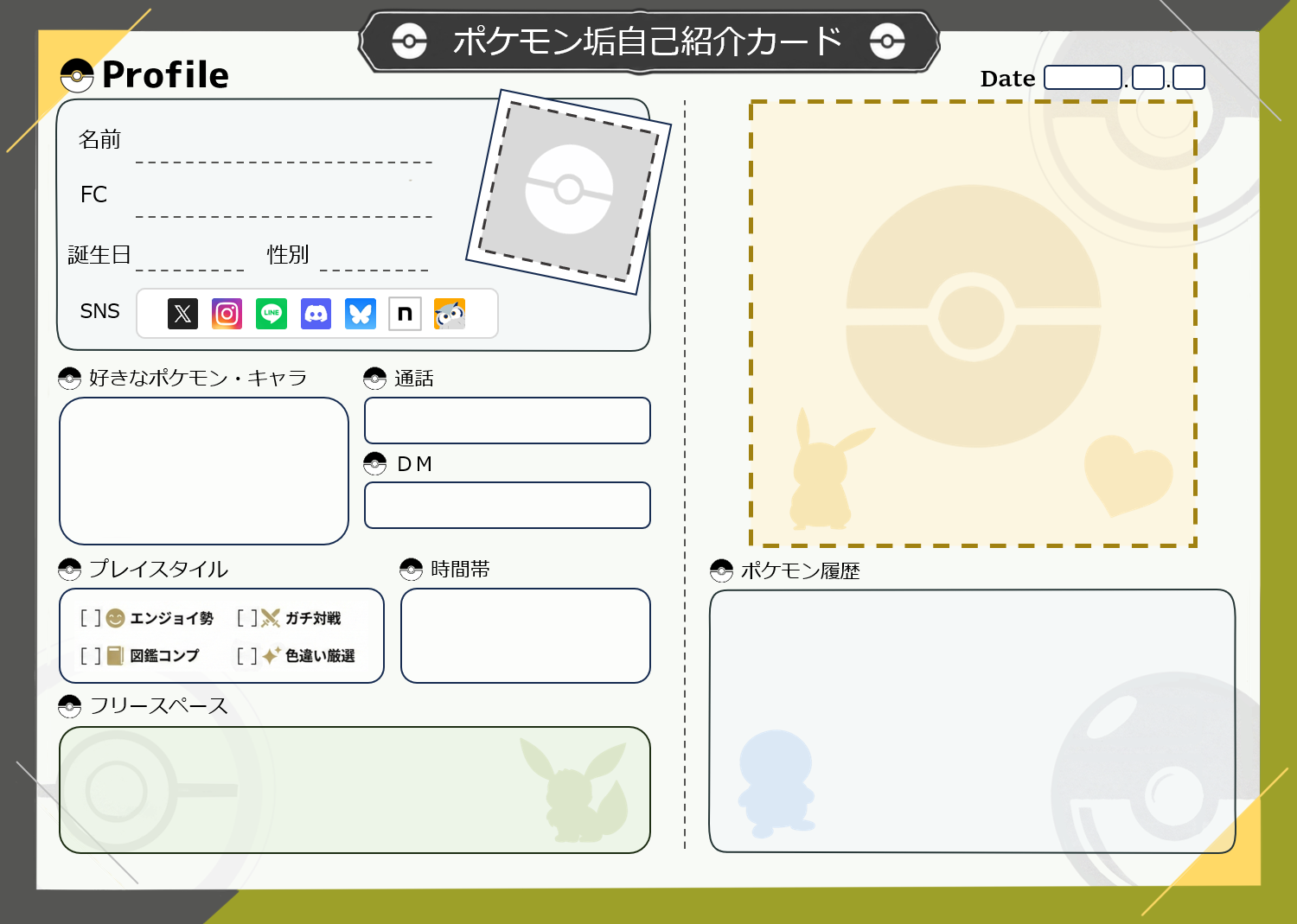1297x924 pixels.
Task: Click the crossed swords icon for ガチ対戦
Action: coord(271,618)
